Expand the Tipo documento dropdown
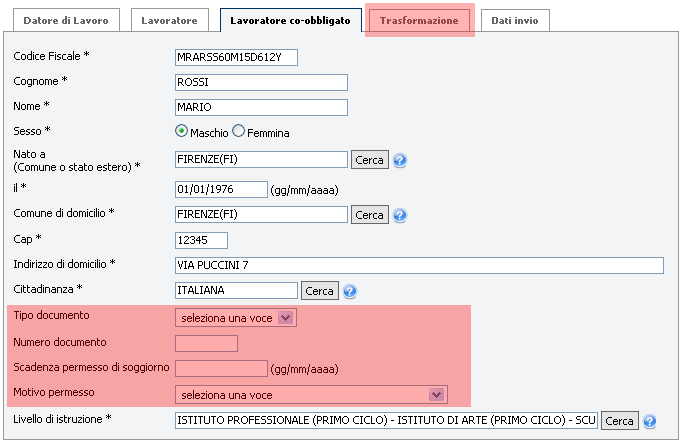 pyautogui.click(x=236, y=318)
